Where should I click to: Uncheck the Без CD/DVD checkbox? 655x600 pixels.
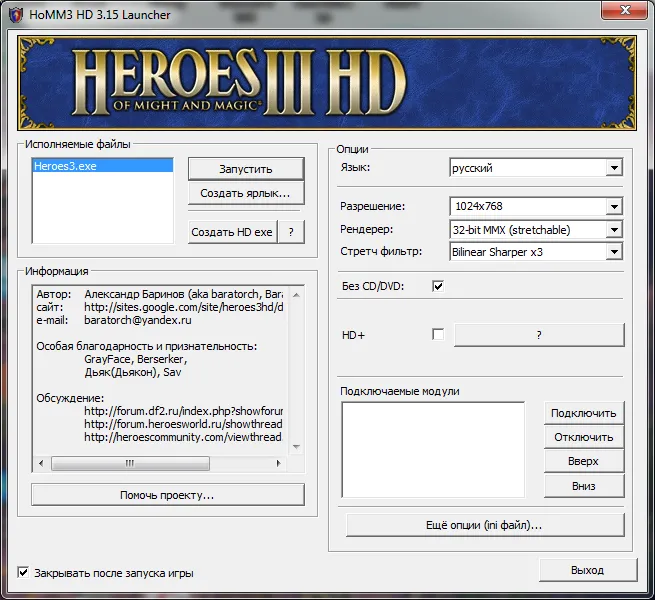[x=437, y=286]
